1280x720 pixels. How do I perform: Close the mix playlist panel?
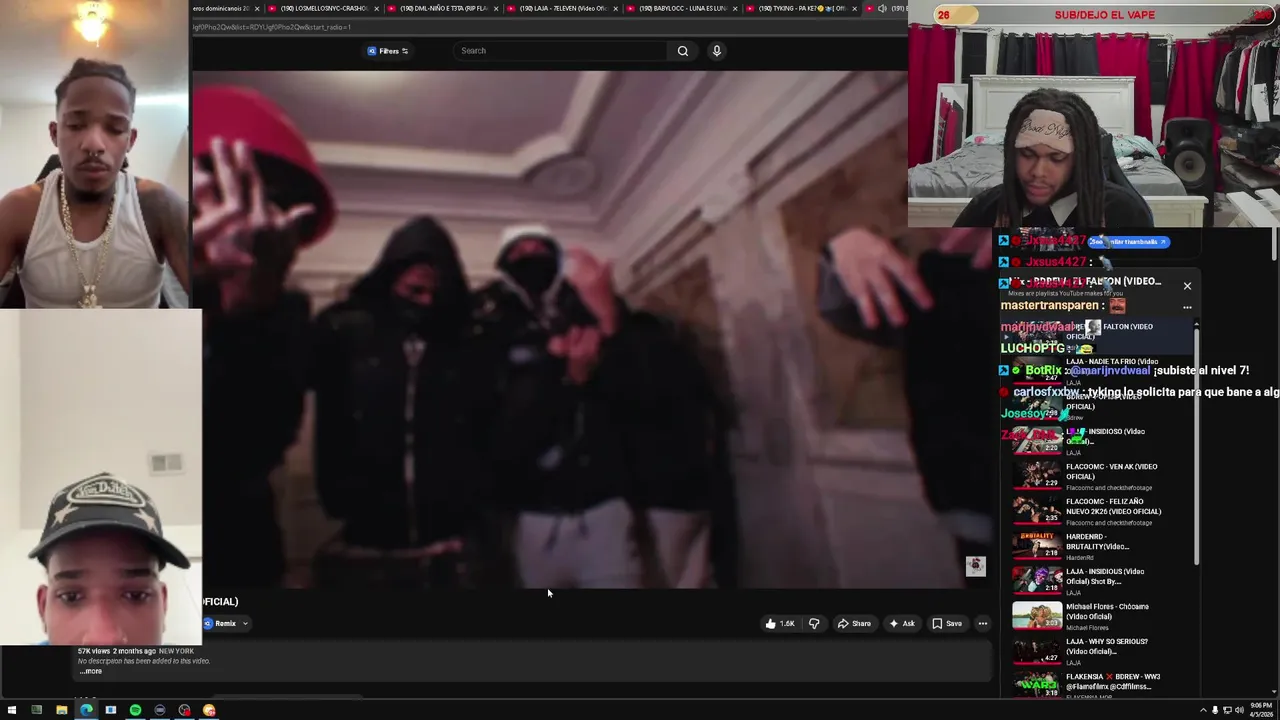point(1187,286)
